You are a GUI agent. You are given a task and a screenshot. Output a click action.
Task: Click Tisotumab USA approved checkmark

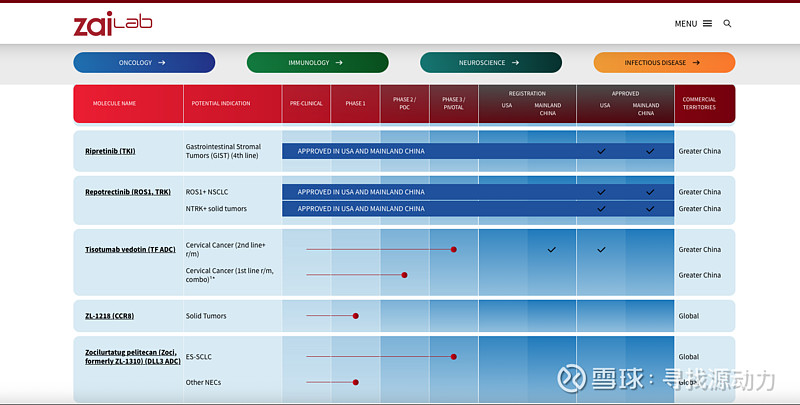602,249
